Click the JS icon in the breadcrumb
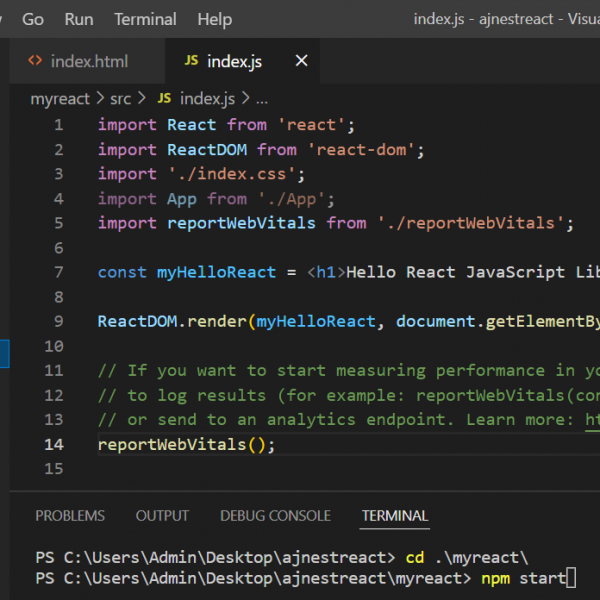The image size is (600, 600). pos(164,98)
